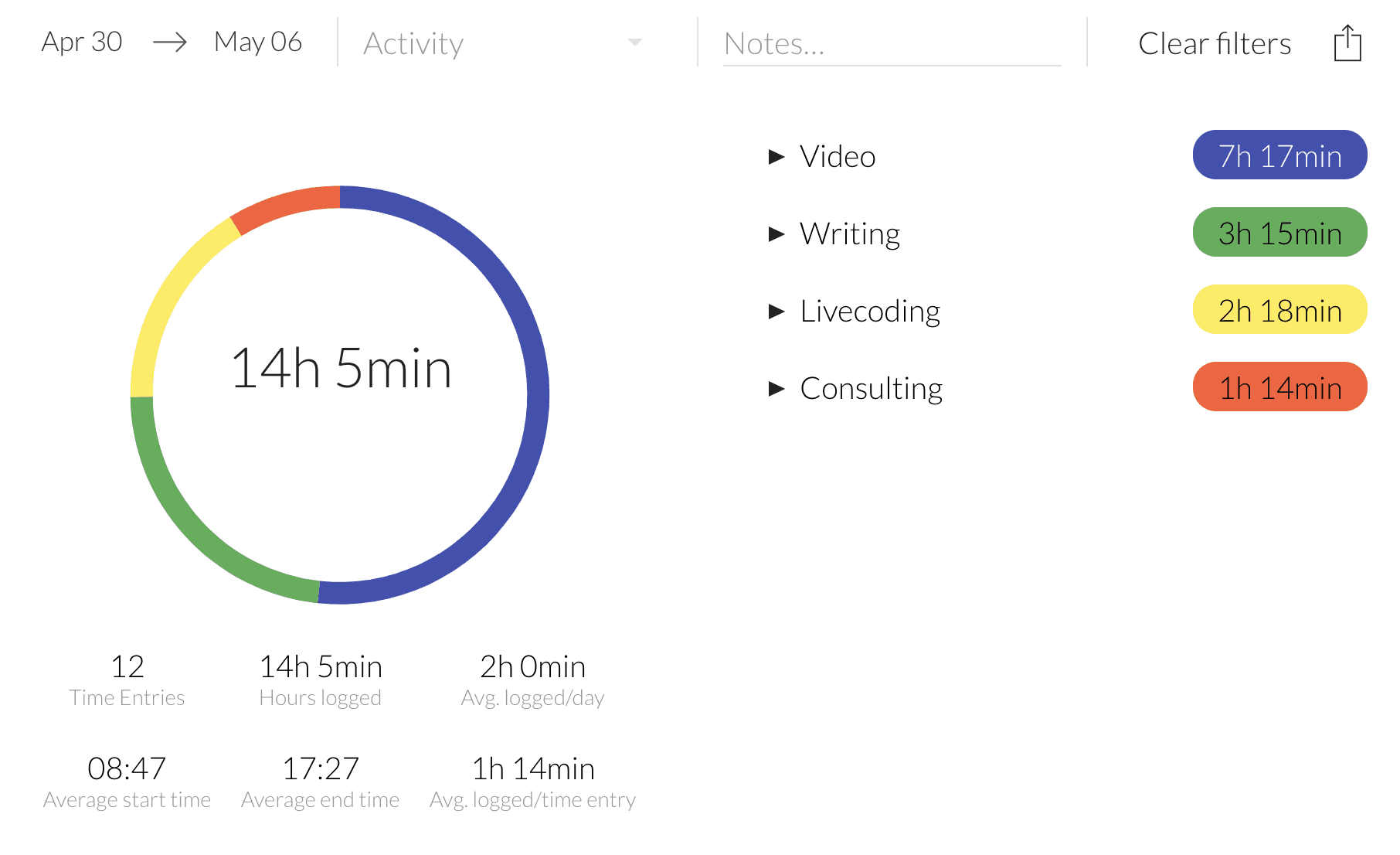Screen dimensions: 1400x855
Task: Click the Livecoding activity label
Action: (870, 312)
